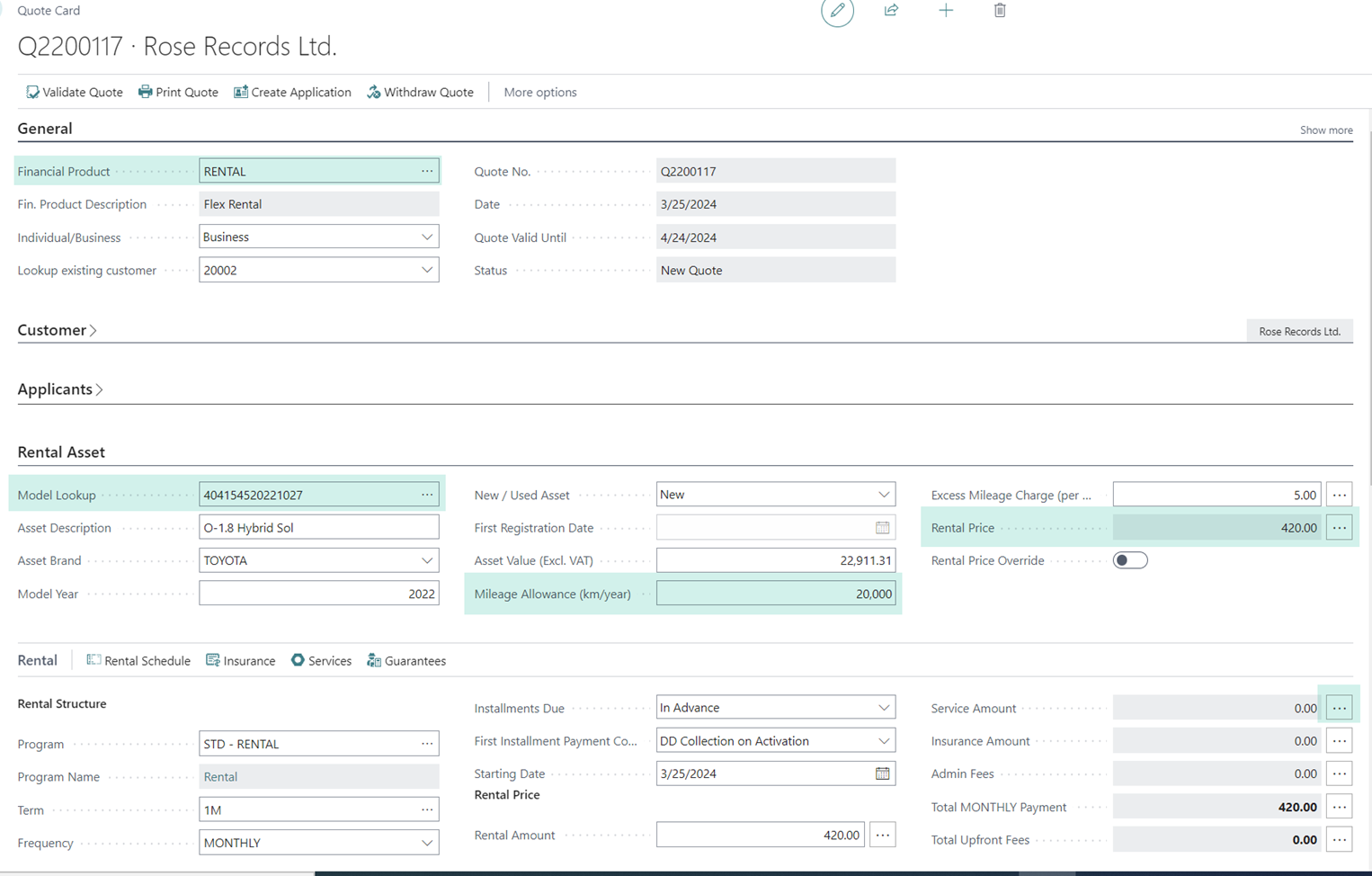Click the share icon at top
Screen dimensions: 1372x876
pyautogui.click(x=891, y=11)
